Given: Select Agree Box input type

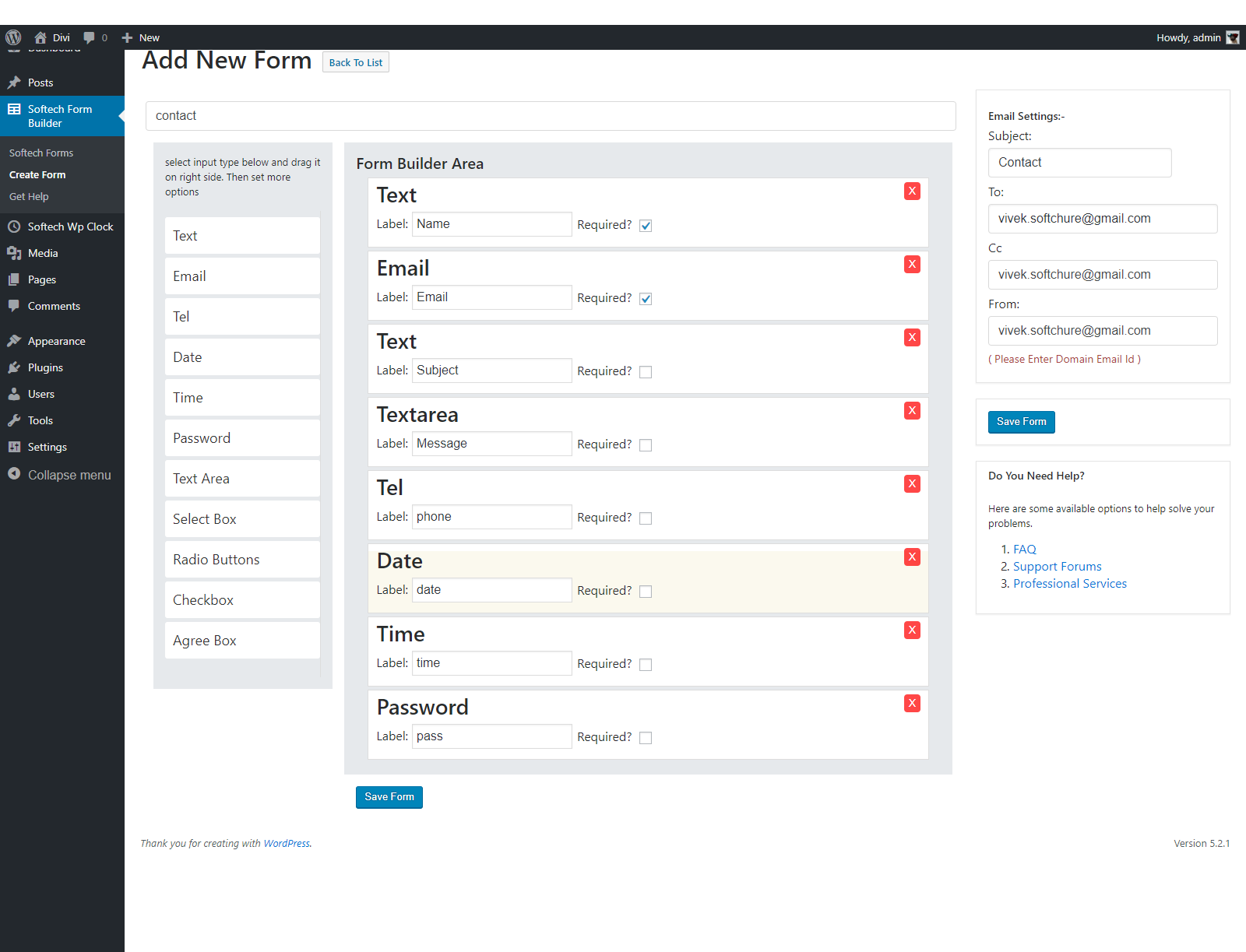Looking at the screenshot, I should tap(242, 641).
